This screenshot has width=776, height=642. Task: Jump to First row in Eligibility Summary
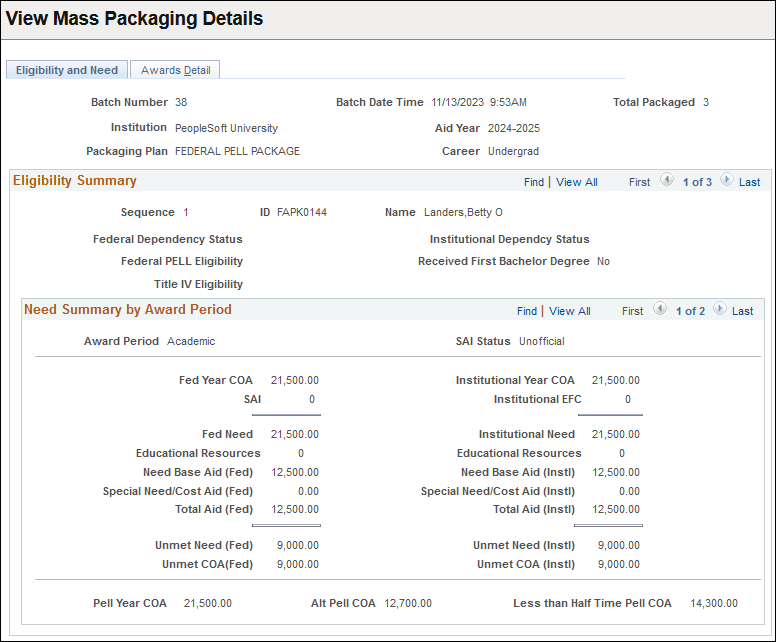pyautogui.click(x=640, y=182)
